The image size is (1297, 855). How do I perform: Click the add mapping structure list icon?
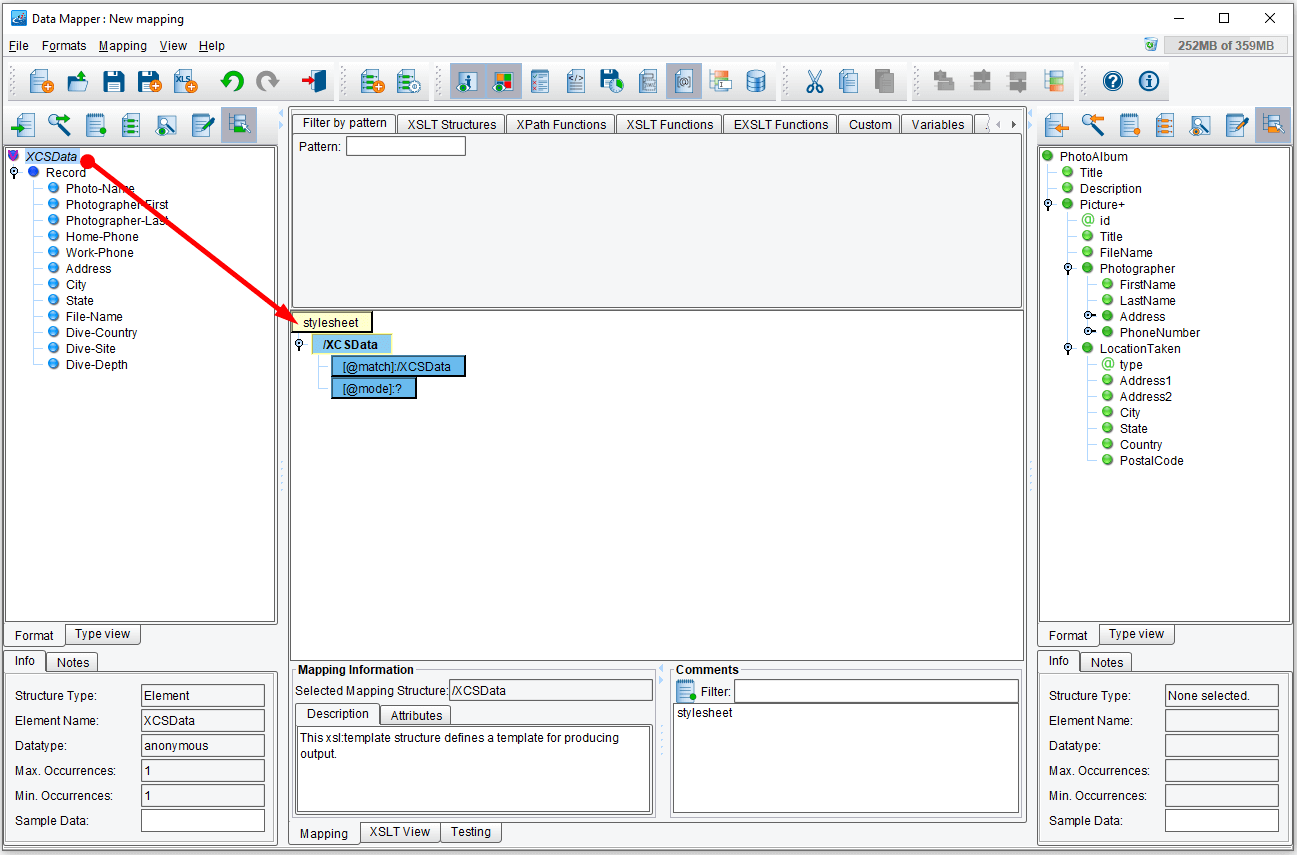coord(372,81)
